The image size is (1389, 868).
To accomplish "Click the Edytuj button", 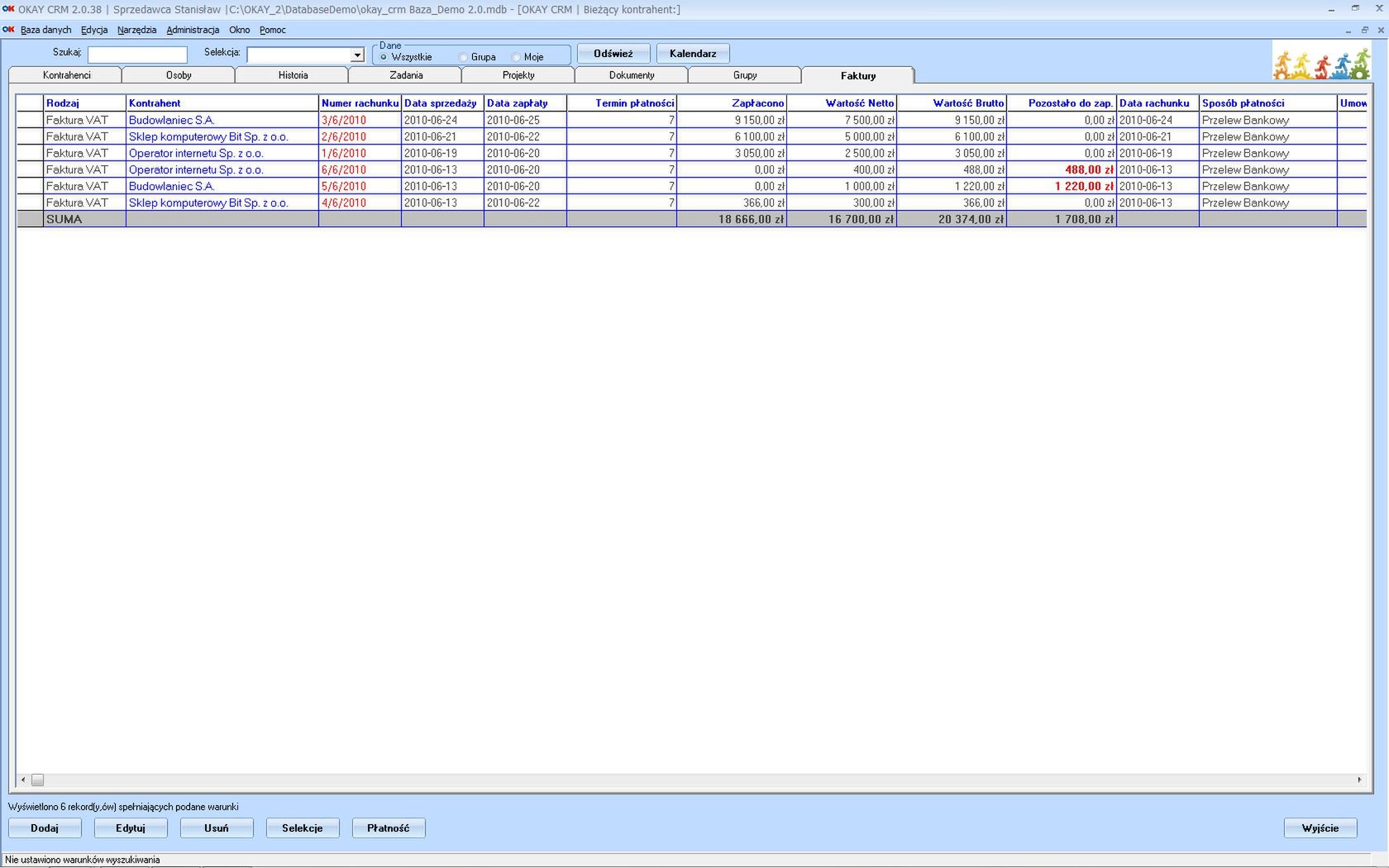I will (131, 828).
